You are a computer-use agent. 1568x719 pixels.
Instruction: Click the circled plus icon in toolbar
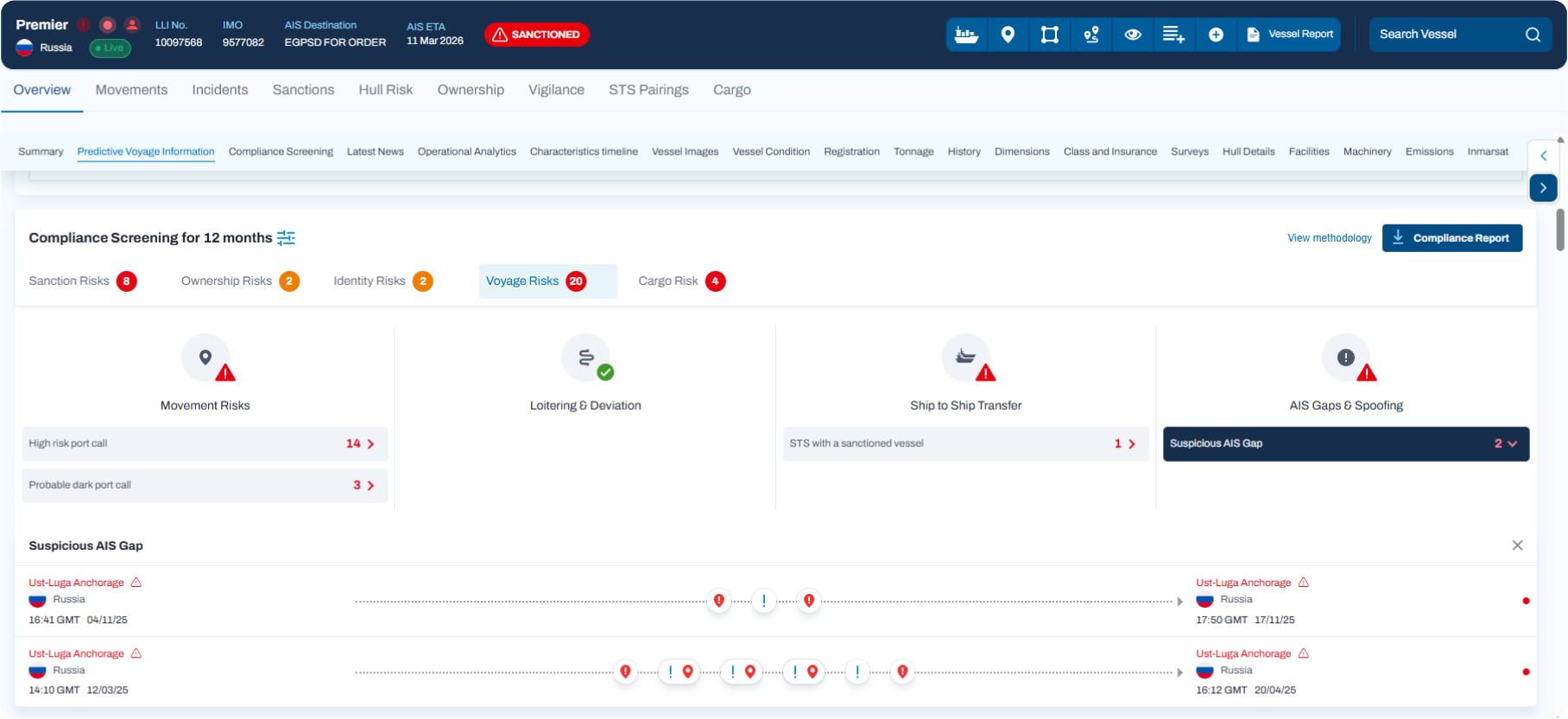click(1216, 35)
